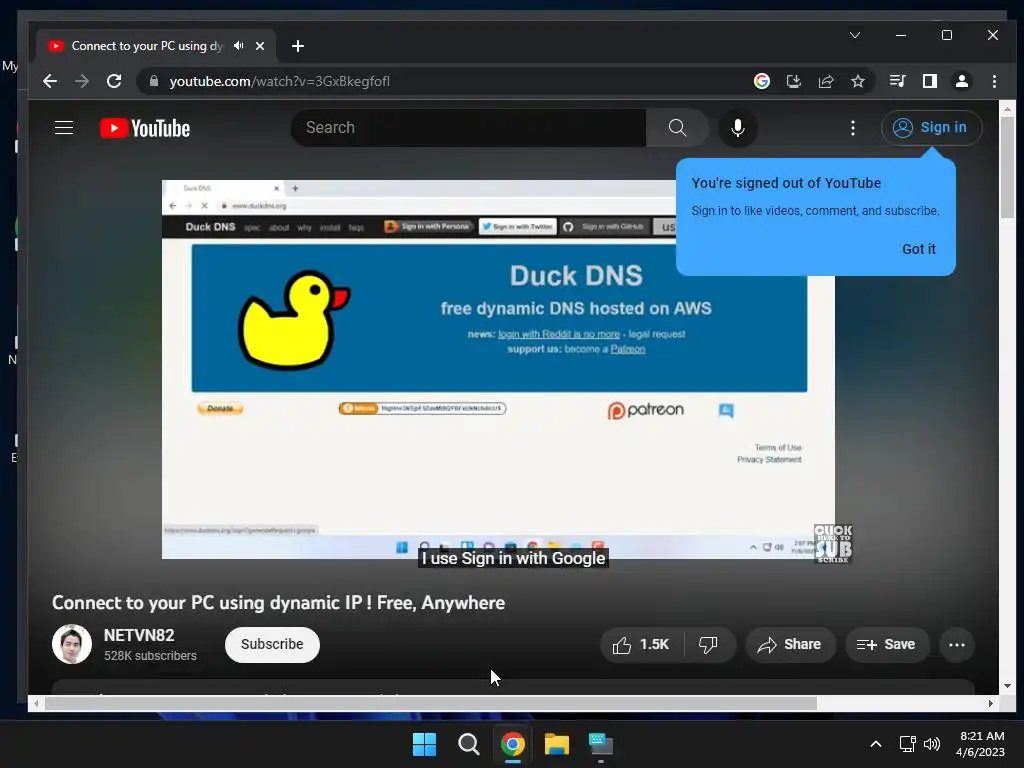Install app via the download icon in address bar
This screenshot has height=768, width=1024.
pyautogui.click(x=793, y=81)
